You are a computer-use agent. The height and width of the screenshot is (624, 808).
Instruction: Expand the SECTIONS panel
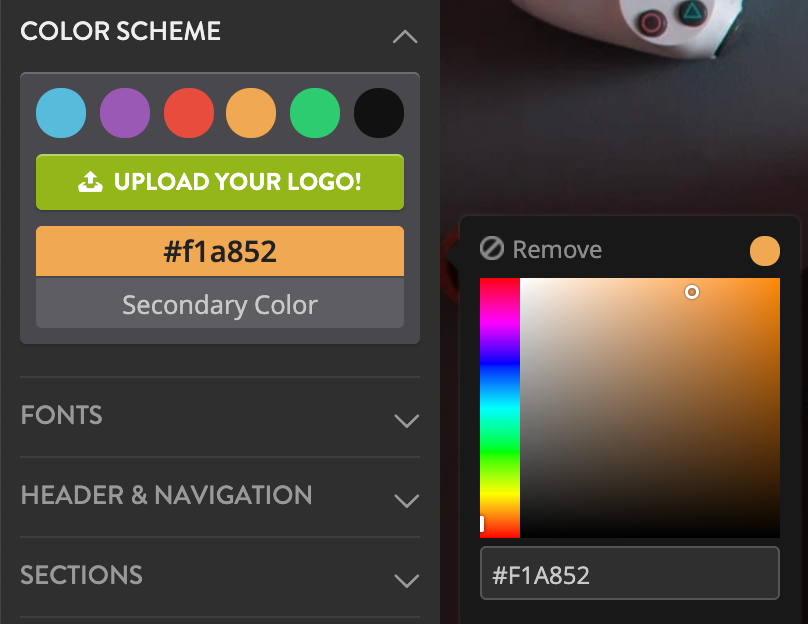pyautogui.click(x=406, y=581)
